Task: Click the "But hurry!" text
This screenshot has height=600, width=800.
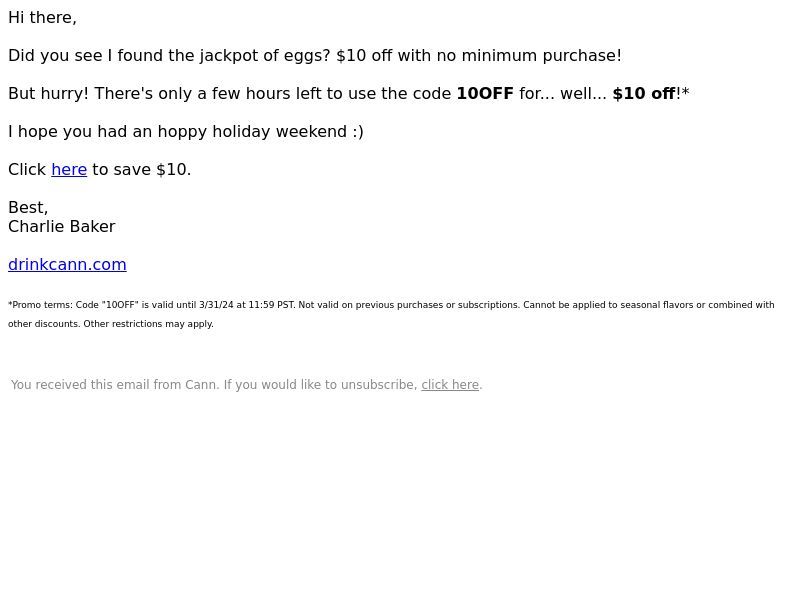Action: [48, 93]
